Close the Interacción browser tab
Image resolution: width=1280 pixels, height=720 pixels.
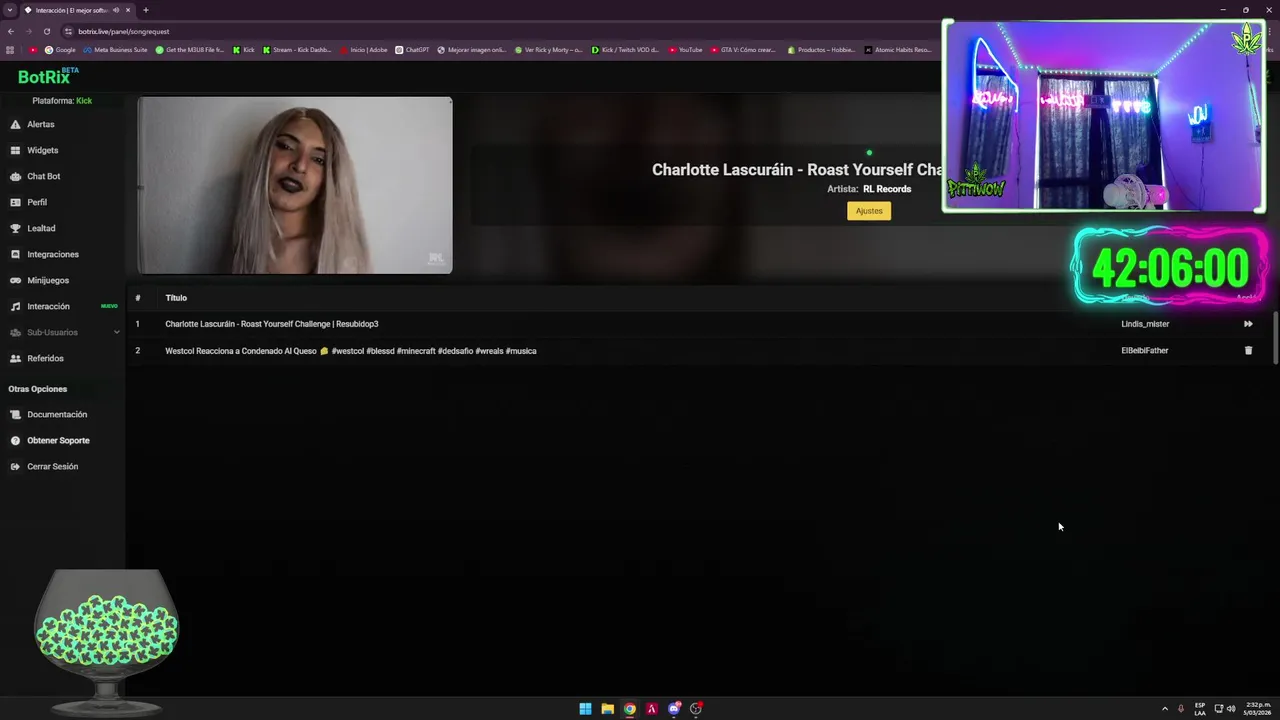128,10
